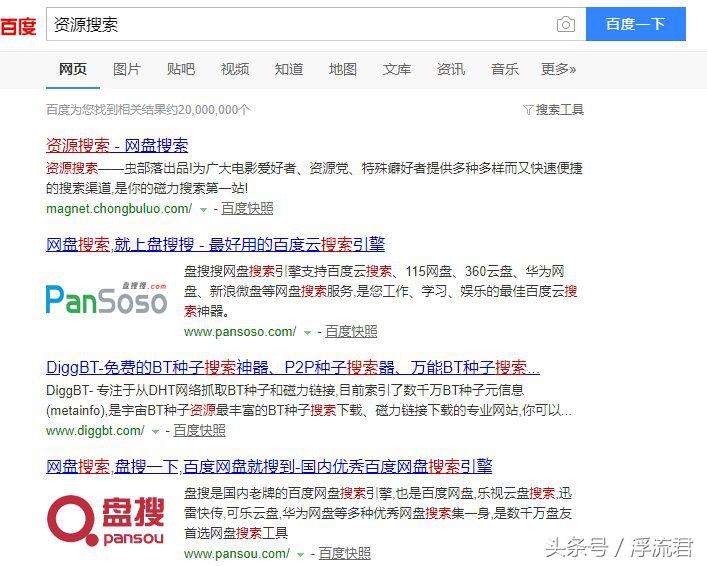Click the www.pansoso.com URL
Image resolution: width=707 pixels, height=566 pixels.
click(240, 332)
